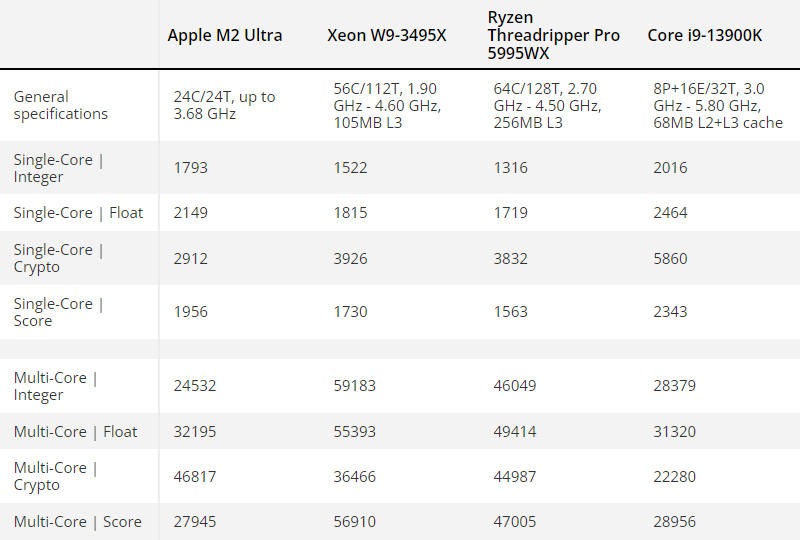The image size is (800, 540).
Task: Select the Single-Core | Float row label
Action: tap(78, 213)
